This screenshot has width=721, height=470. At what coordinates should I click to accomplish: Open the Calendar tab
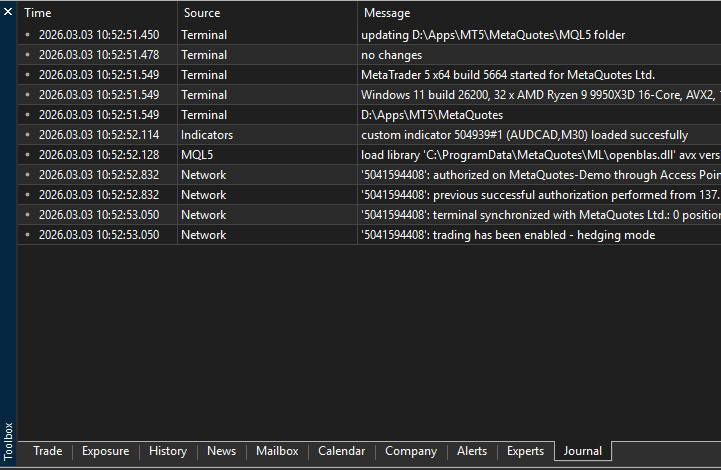341,451
